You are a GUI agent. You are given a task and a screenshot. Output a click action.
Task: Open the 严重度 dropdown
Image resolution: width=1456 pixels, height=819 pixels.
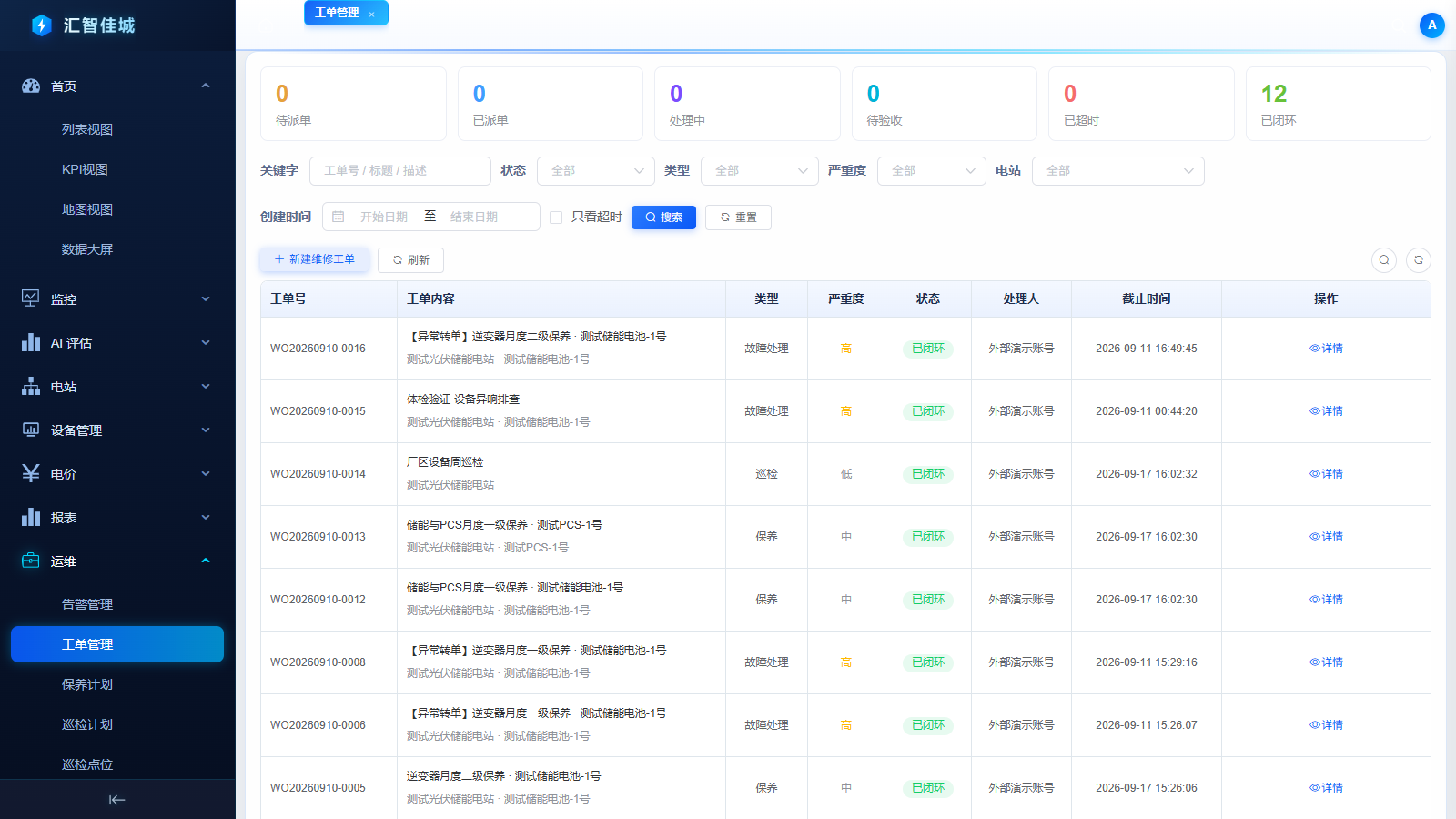(932, 171)
